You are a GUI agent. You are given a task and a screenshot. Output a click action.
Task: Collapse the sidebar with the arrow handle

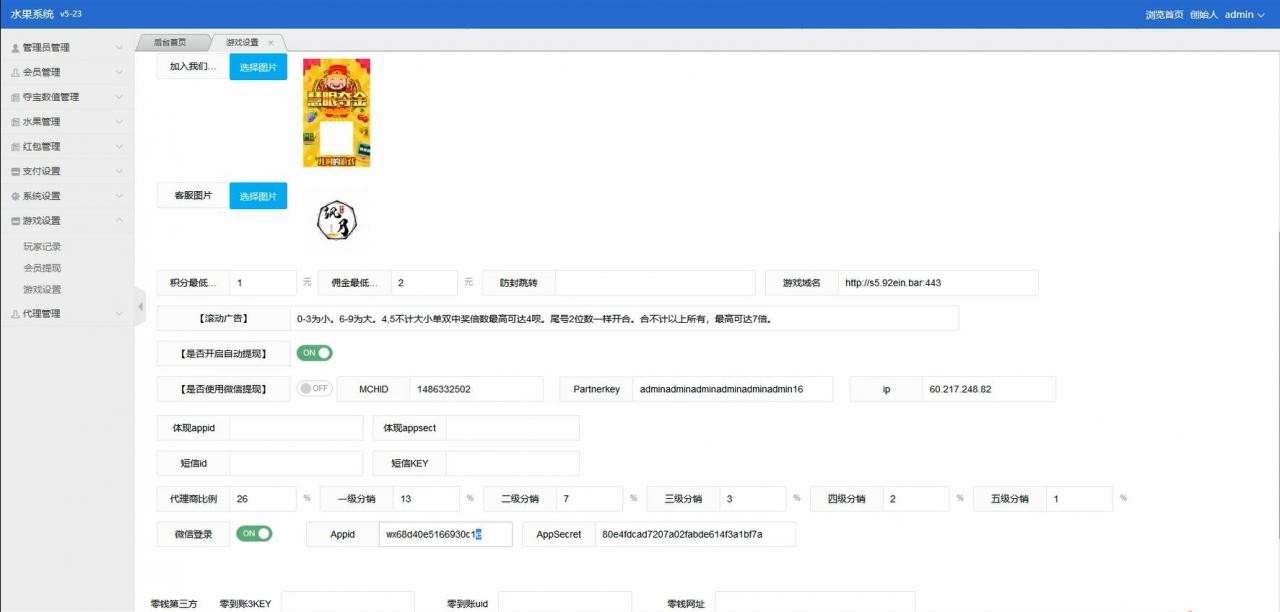pos(140,306)
